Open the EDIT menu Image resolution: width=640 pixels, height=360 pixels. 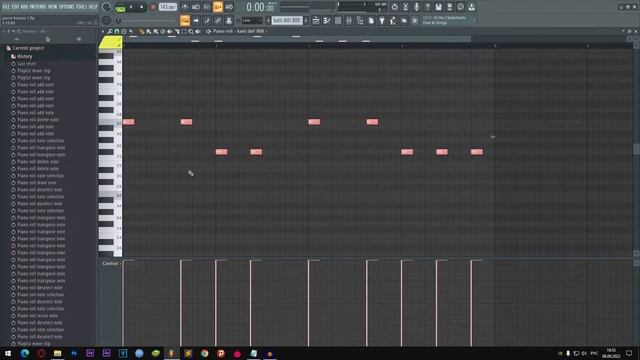(15, 7)
